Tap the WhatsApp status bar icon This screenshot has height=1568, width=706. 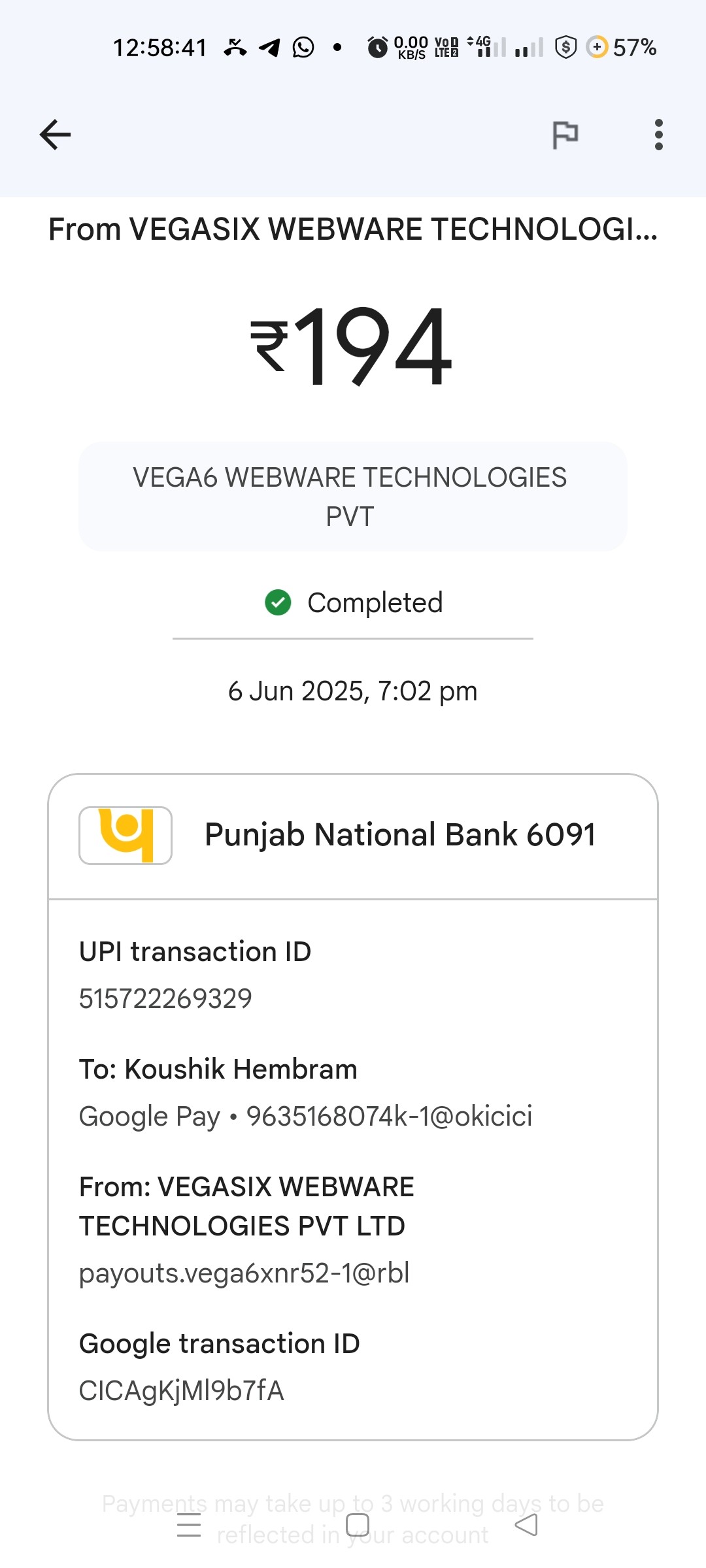click(303, 47)
